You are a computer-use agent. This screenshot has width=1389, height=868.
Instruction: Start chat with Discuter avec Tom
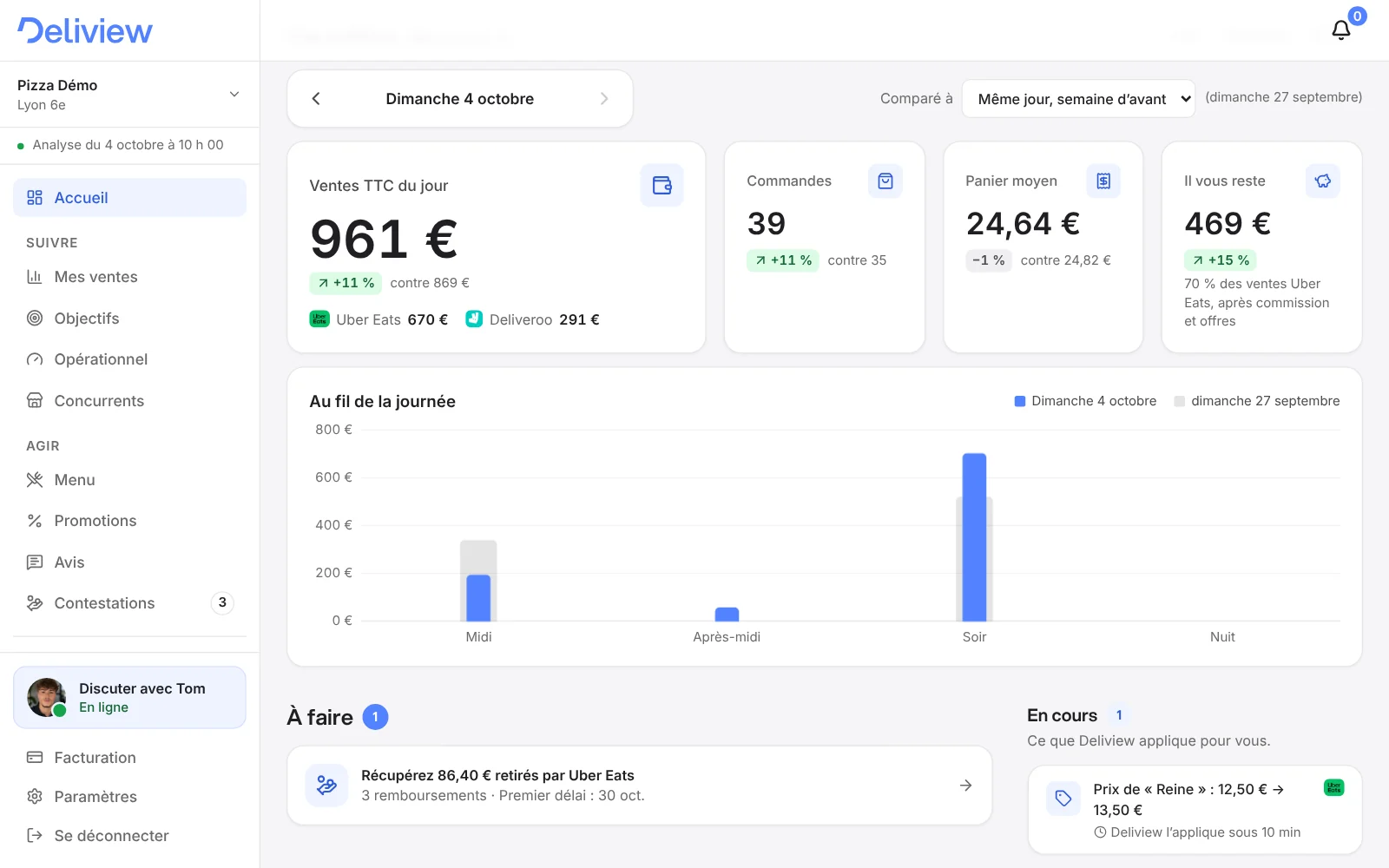coord(130,698)
